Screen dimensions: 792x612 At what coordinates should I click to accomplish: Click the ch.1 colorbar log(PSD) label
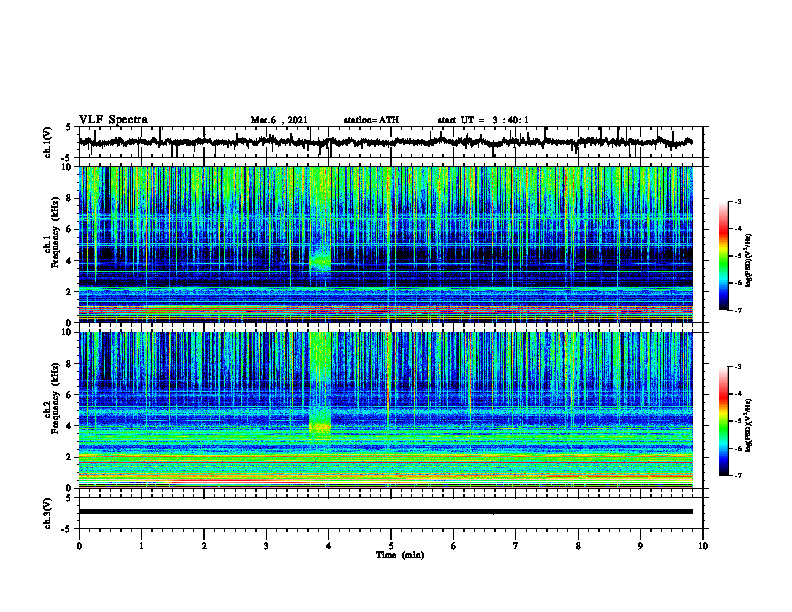[x=749, y=260]
